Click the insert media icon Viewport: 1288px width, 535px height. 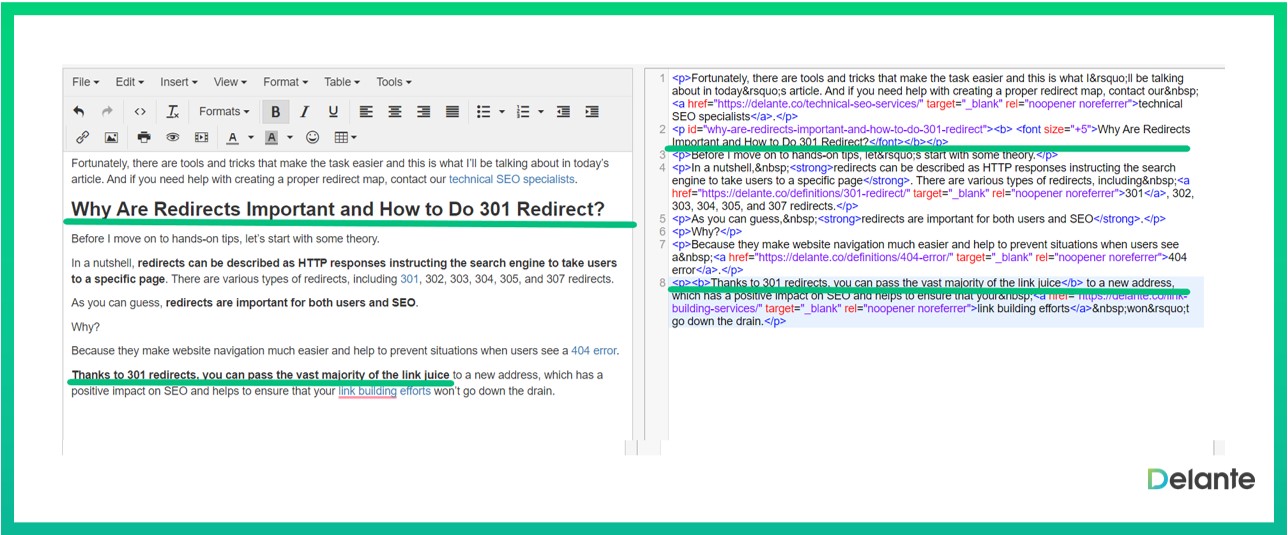[201, 138]
